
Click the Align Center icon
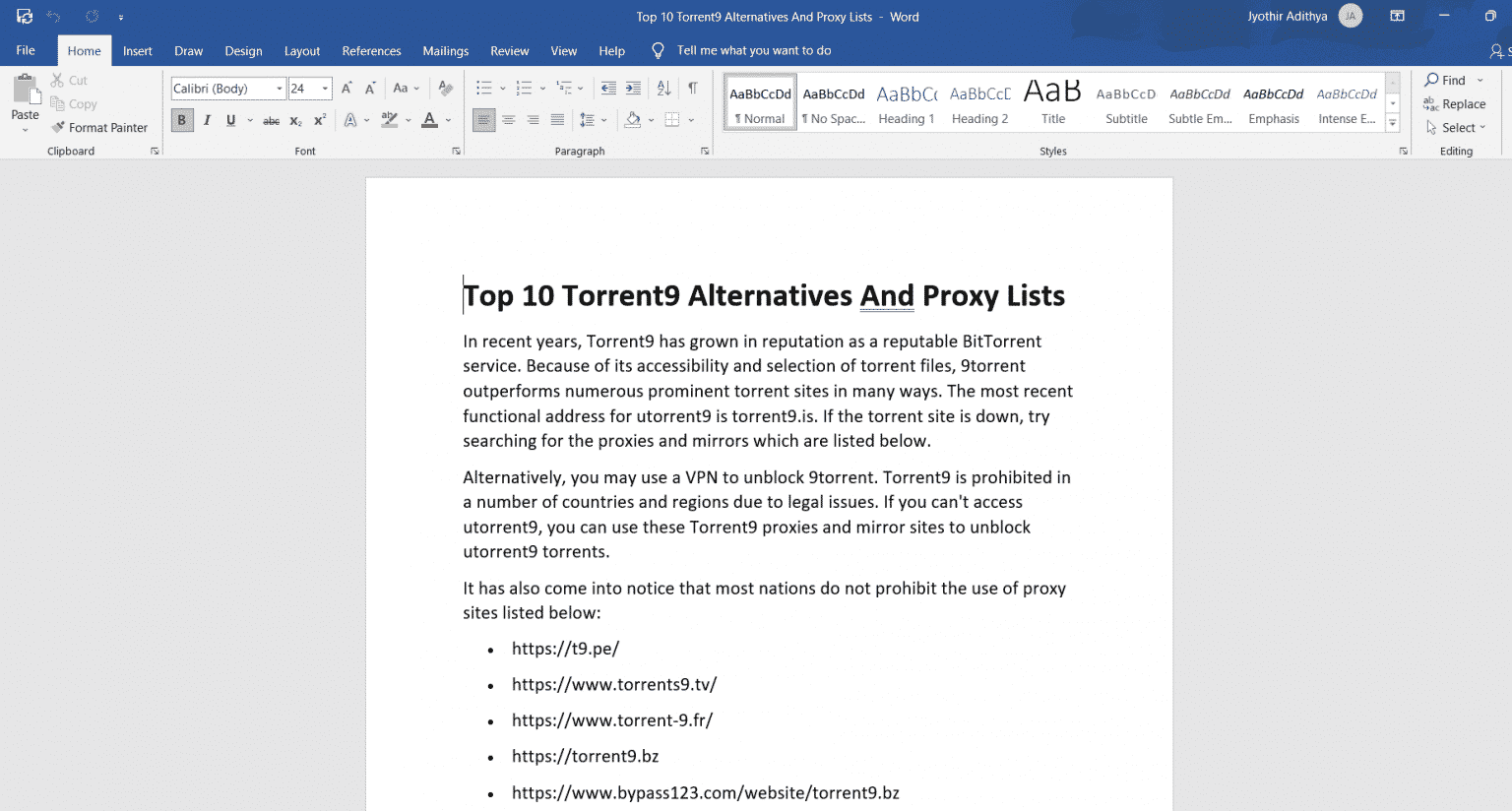pos(508,119)
